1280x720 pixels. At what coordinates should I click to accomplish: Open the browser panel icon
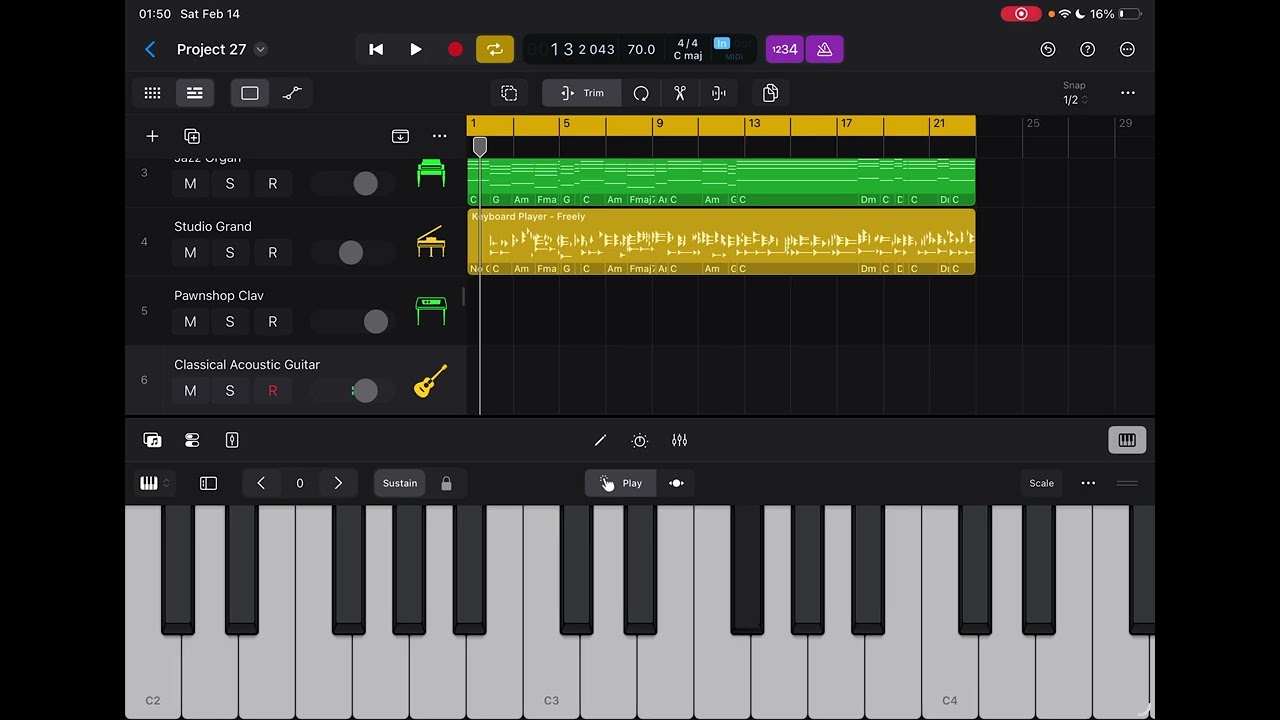point(152,440)
